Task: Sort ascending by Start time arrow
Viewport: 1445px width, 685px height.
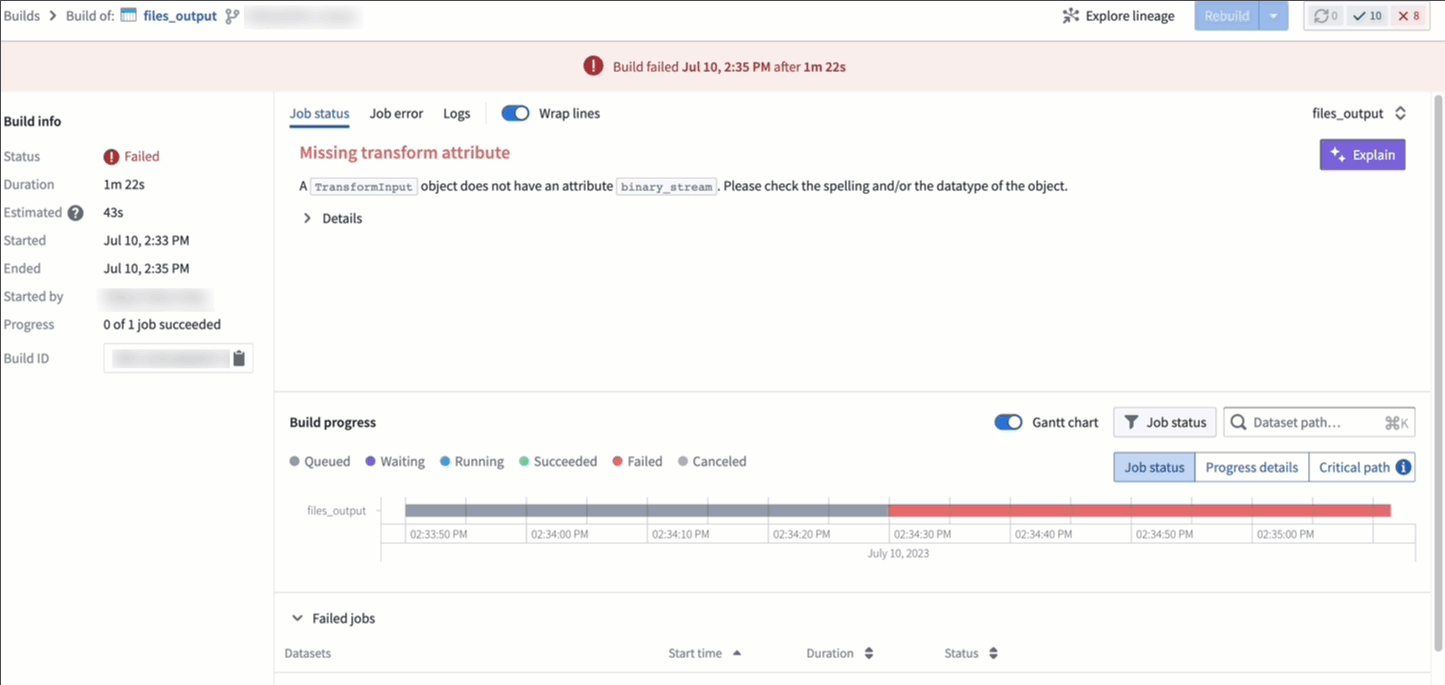Action: click(x=737, y=653)
